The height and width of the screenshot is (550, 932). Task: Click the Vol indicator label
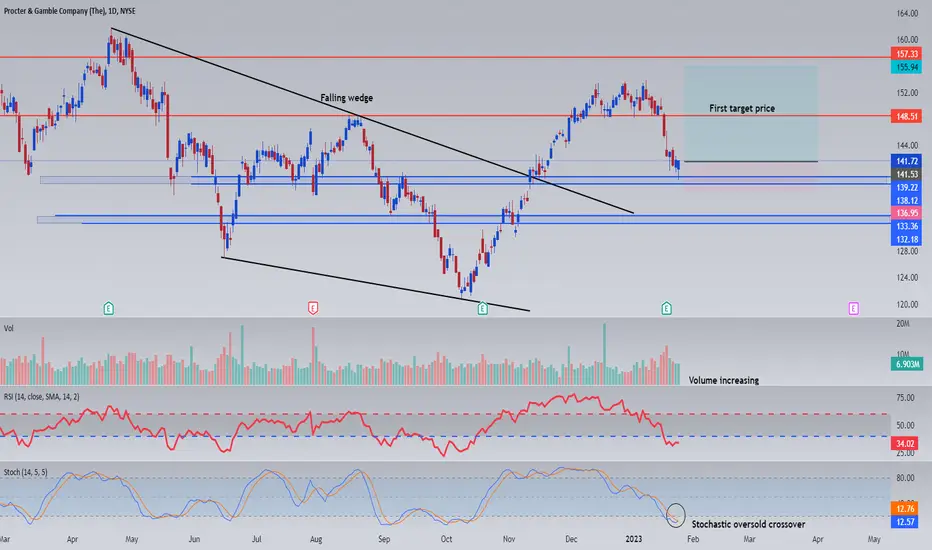pyautogui.click(x=8, y=328)
